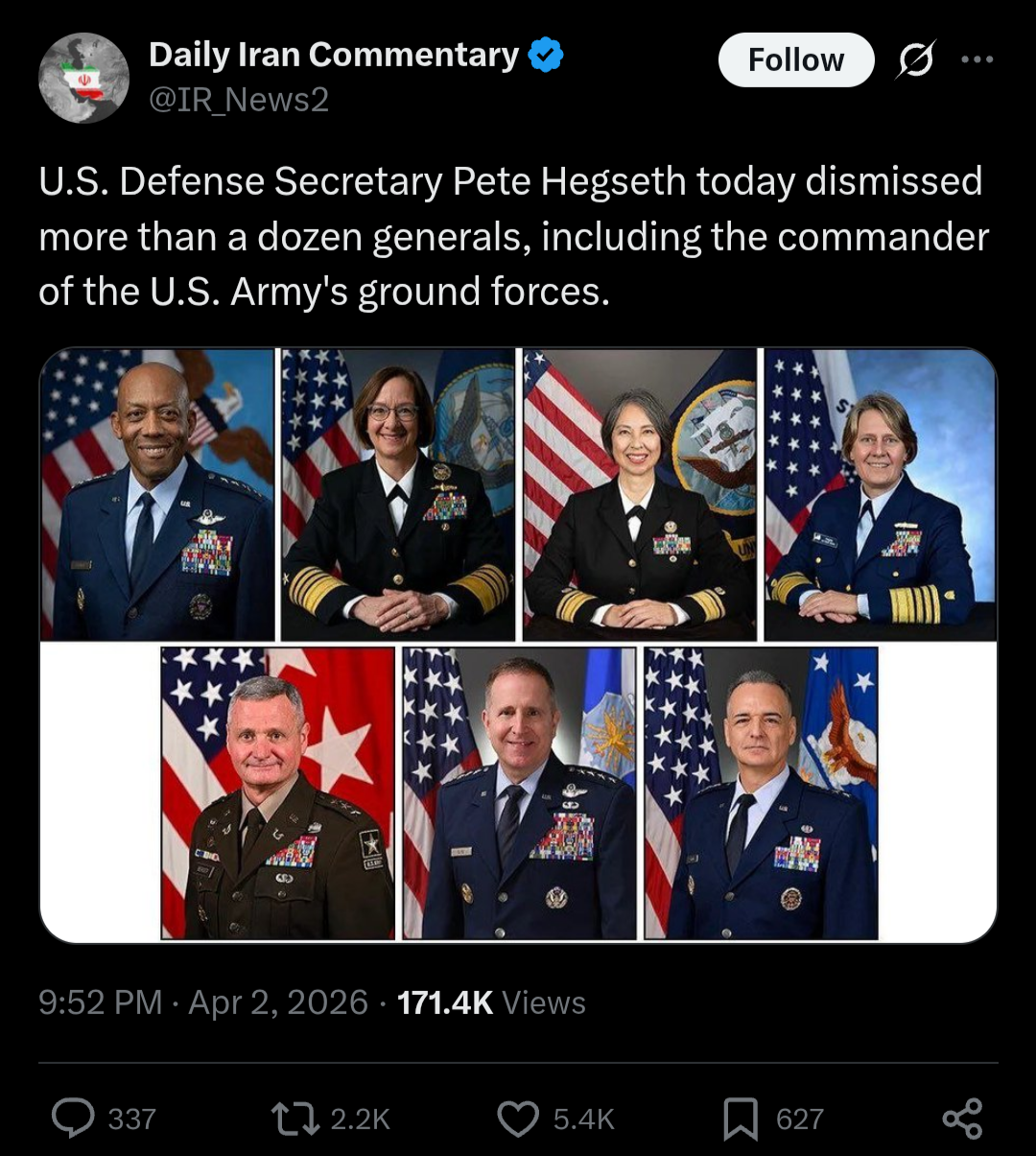The image size is (1036, 1156).
Task: Open the top-left Air Force general portrait
Action: click(x=157, y=494)
